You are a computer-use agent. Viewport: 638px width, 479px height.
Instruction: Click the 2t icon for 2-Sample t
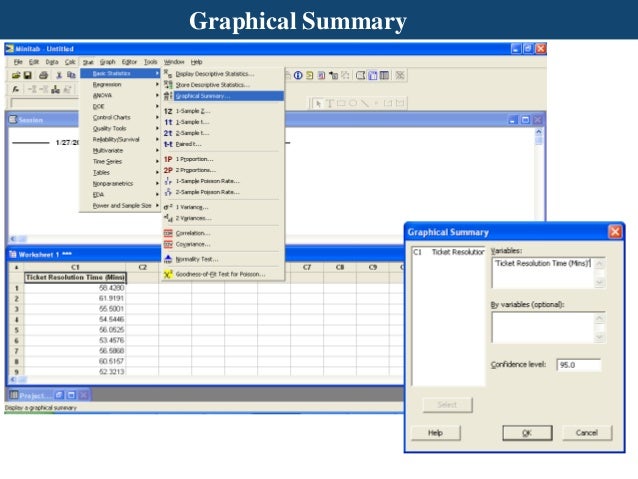168,133
